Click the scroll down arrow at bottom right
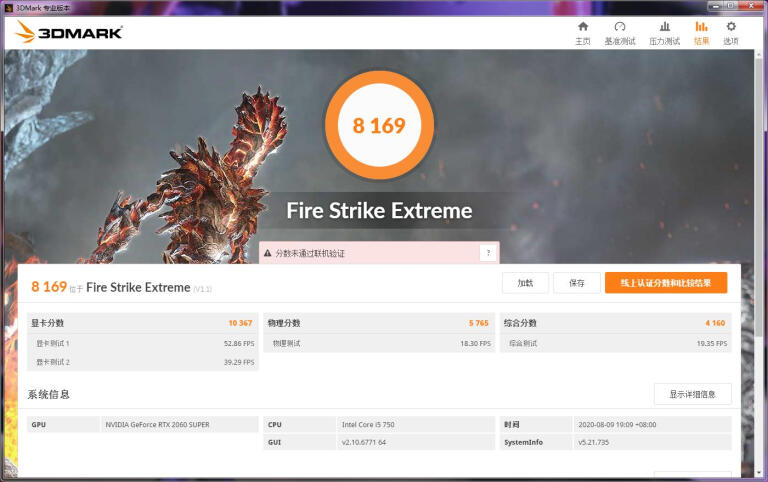This screenshot has width=768, height=482. (x=759, y=474)
